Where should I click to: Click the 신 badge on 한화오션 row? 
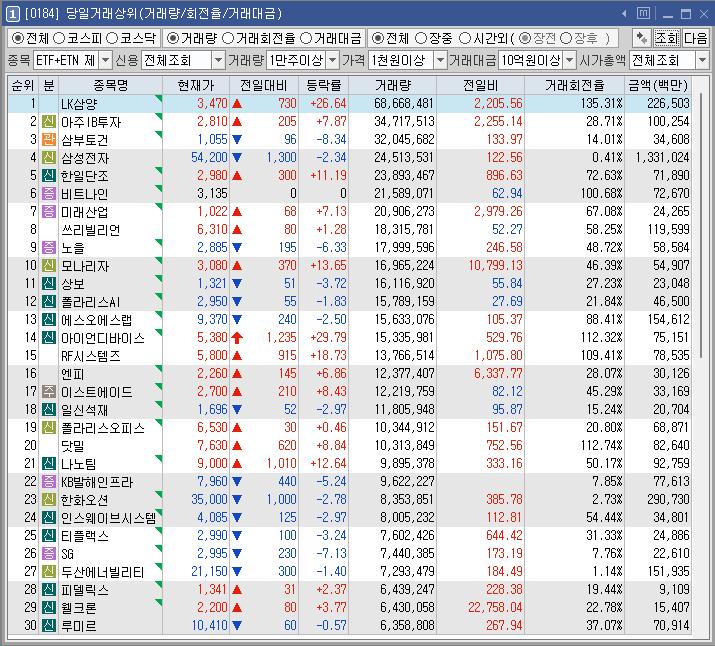49,499
